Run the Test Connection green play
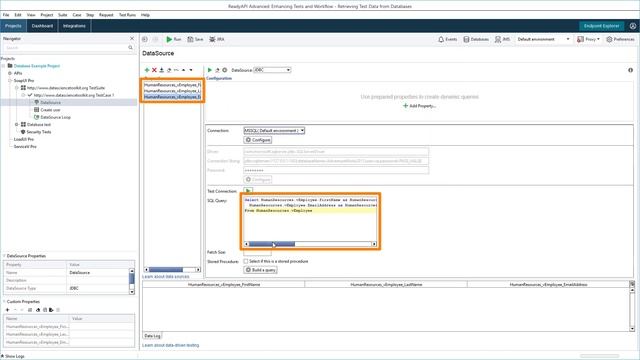This screenshot has width=640, height=360. (248, 191)
